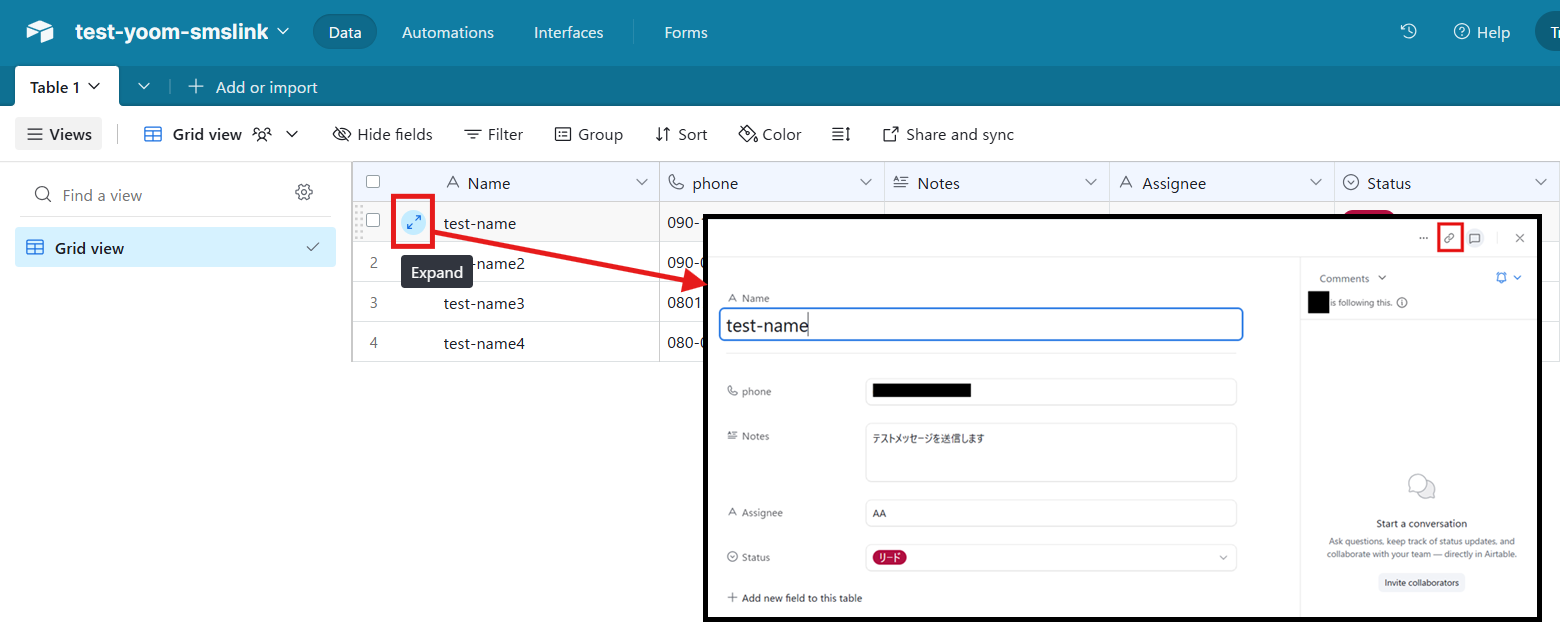The width and height of the screenshot is (1560, 627).
Task: Switch to the Automations tab
Action: (x=447, y=33)
